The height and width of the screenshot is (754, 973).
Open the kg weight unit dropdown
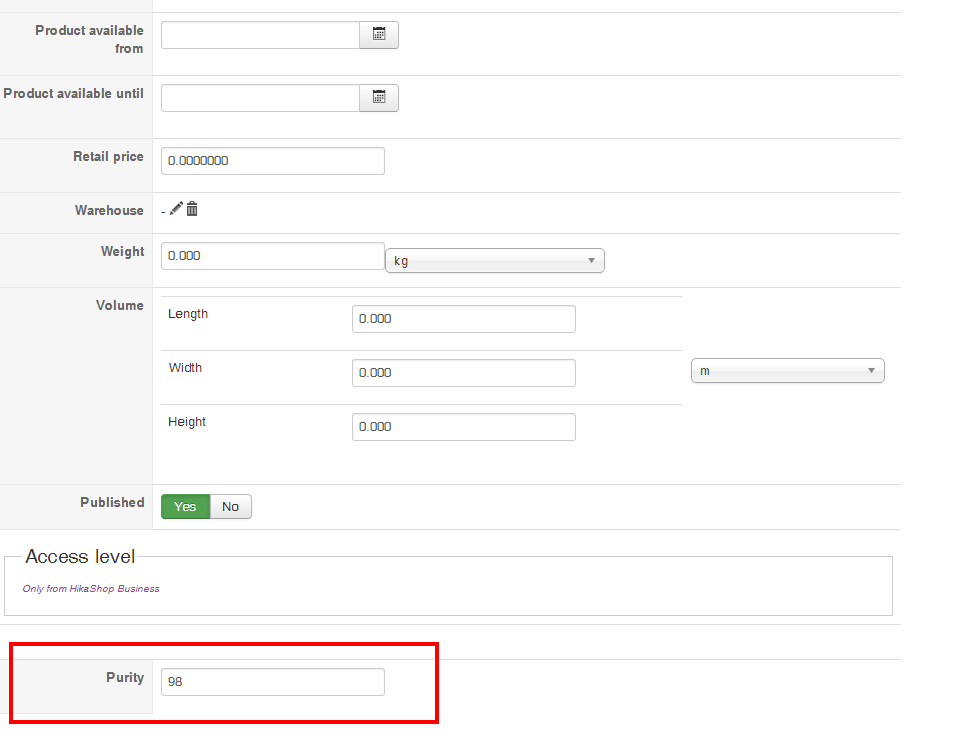coord(495,261)
